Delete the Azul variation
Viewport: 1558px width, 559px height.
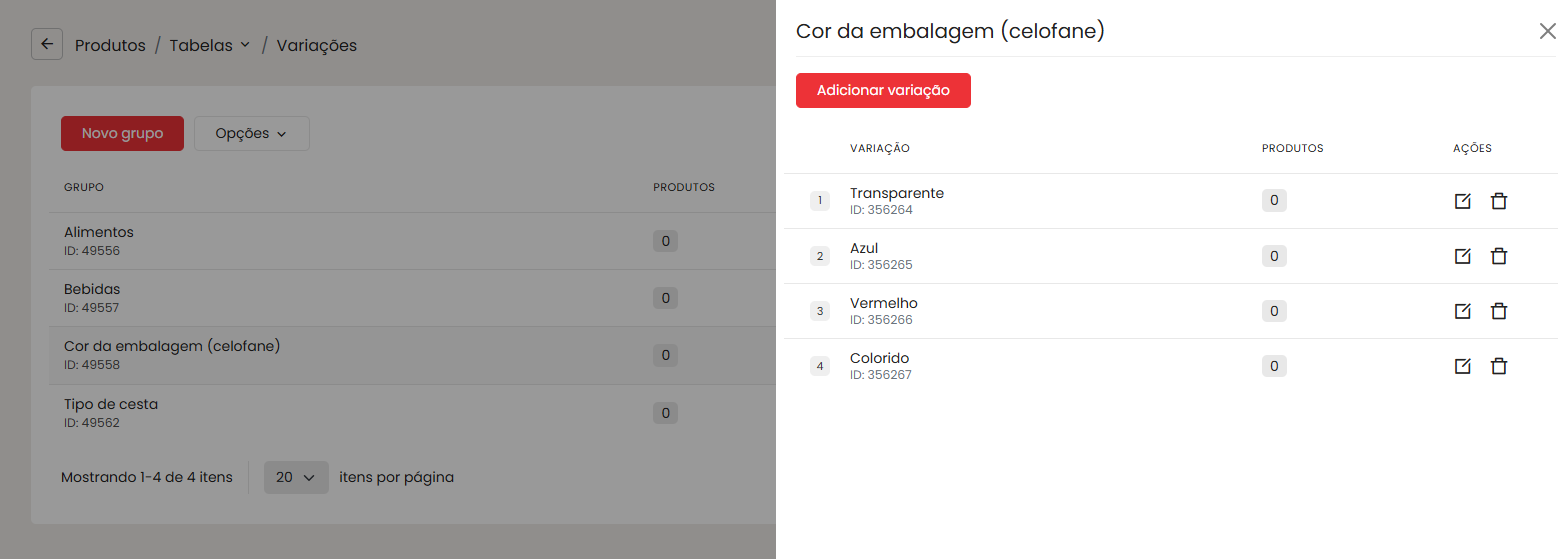pos(1498,256)
